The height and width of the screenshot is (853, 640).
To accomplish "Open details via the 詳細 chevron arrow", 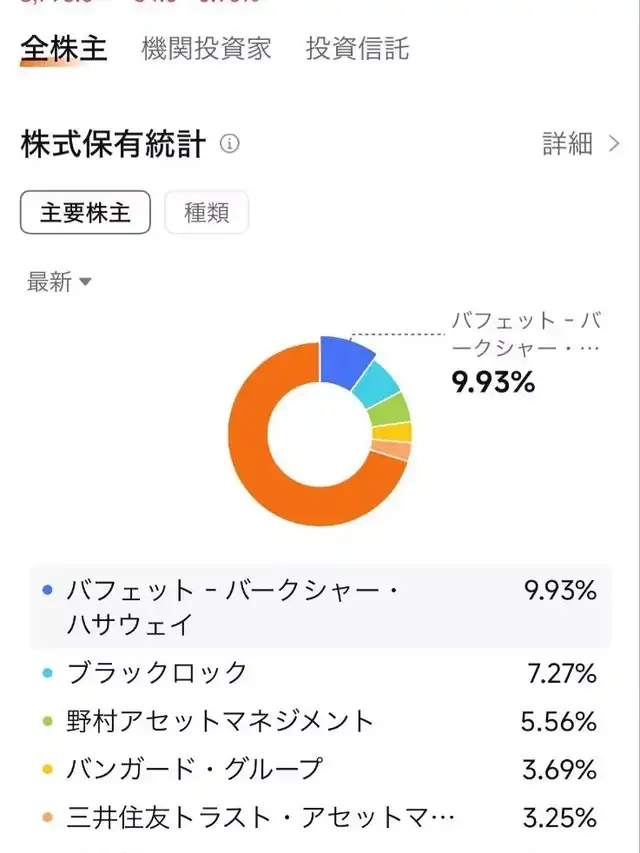I will [x=614, y=144].
